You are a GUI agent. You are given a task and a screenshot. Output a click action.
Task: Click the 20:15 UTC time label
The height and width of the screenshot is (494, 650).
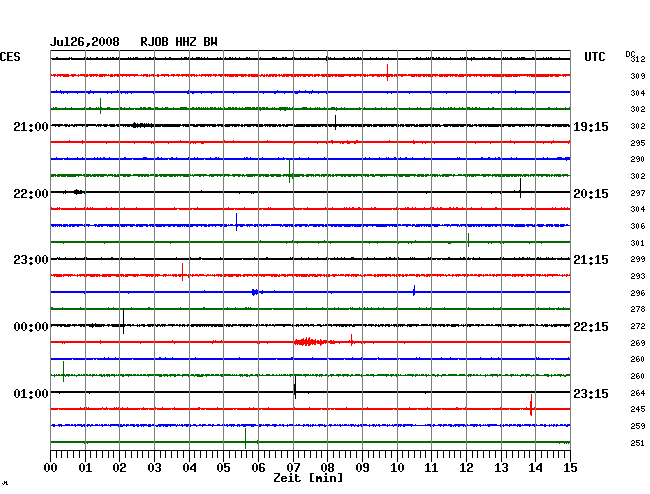point(591,194)
